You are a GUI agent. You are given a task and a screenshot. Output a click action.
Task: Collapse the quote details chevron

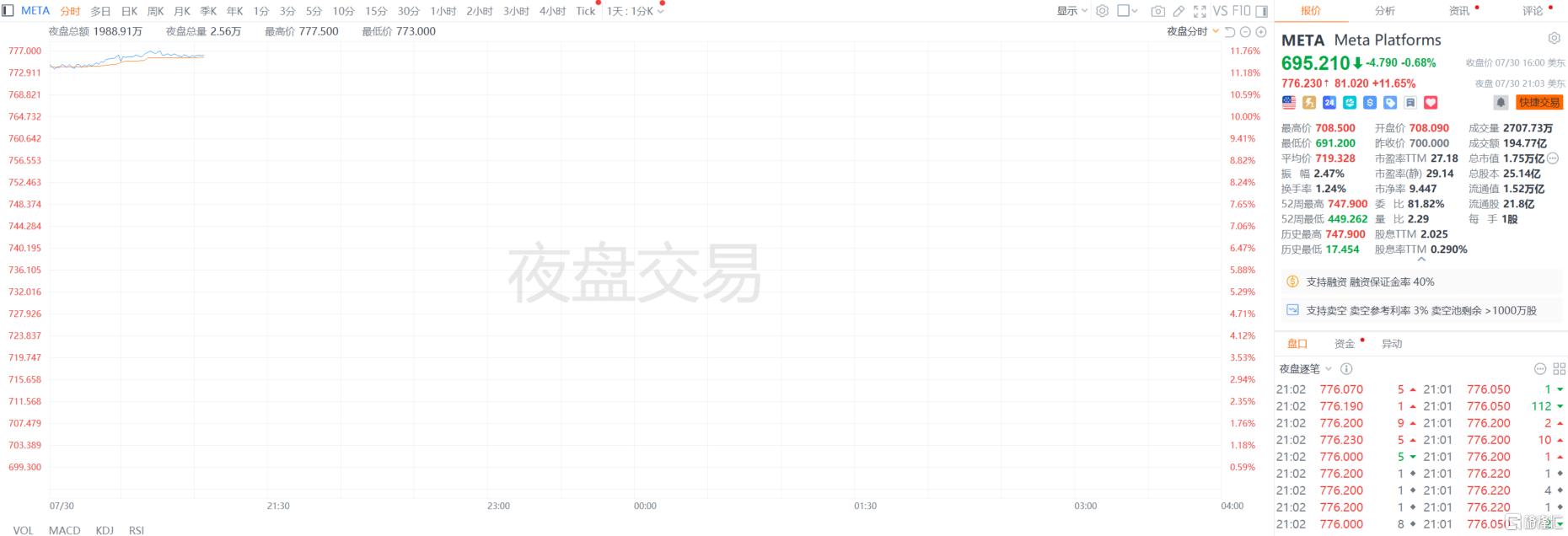point(1421,260)
